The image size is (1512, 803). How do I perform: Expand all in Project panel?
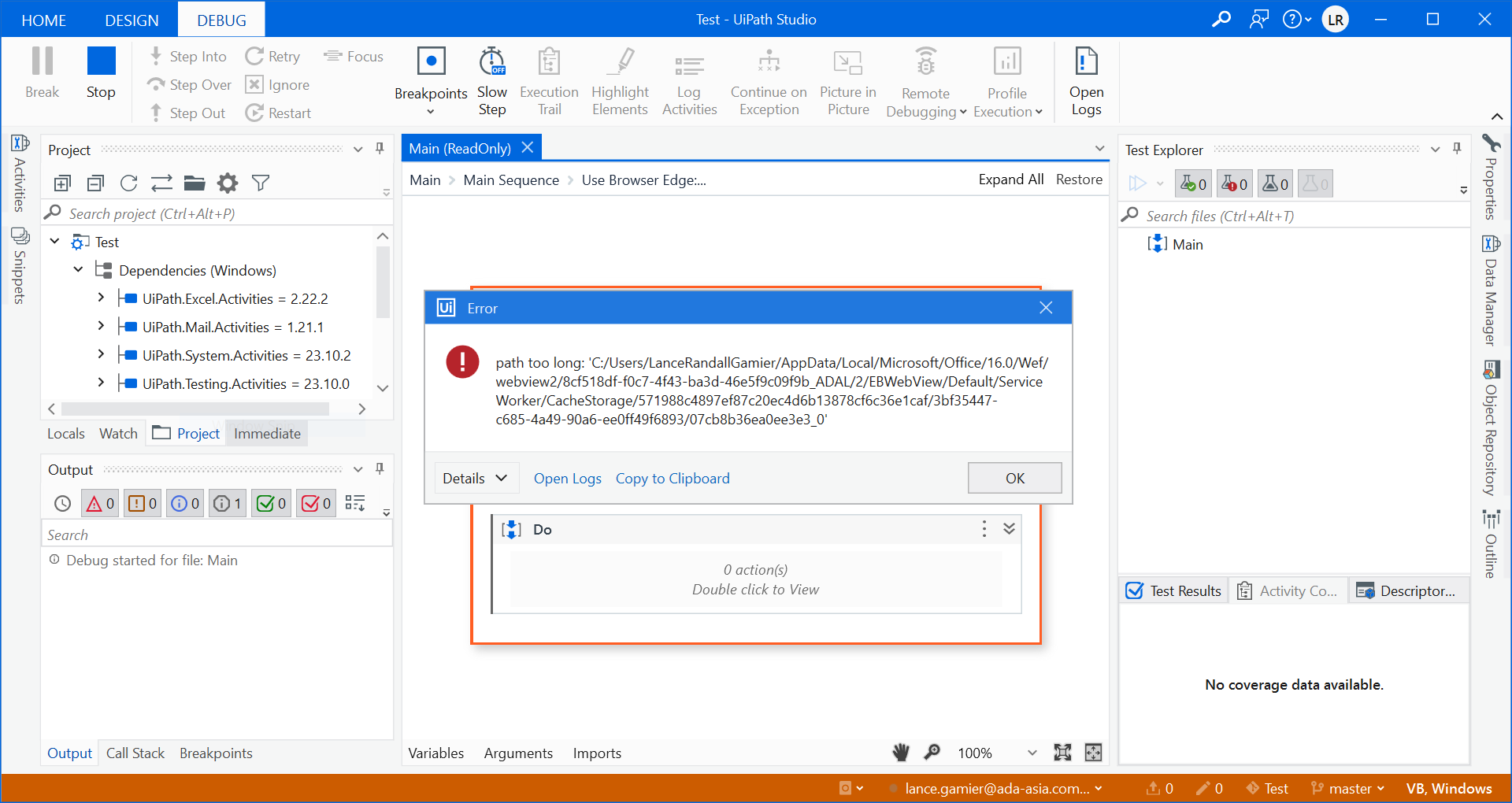pos(62,183)
